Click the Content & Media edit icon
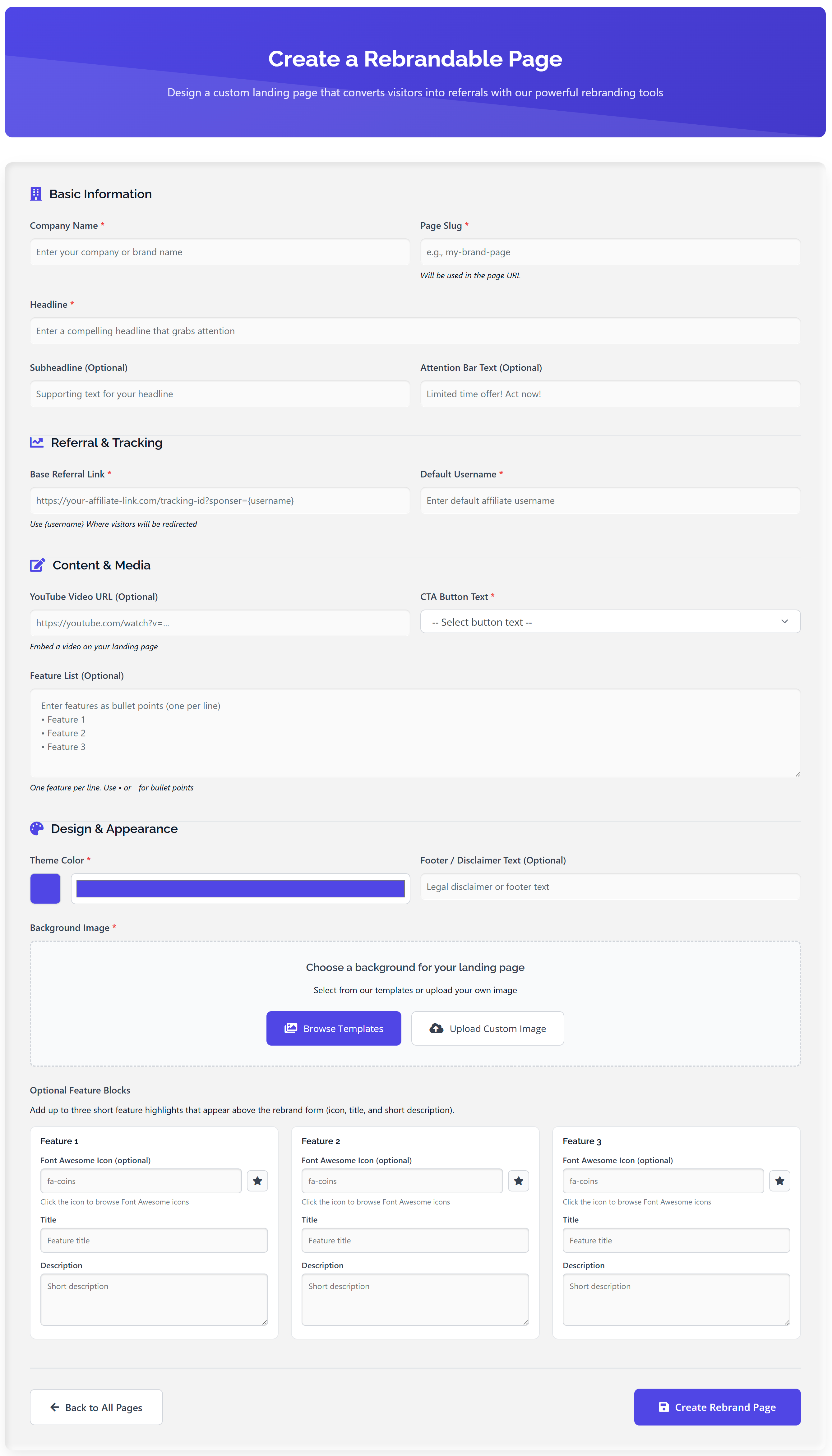Image resolution: width=832 pixels, height=1456 pixels. (37, 565)
